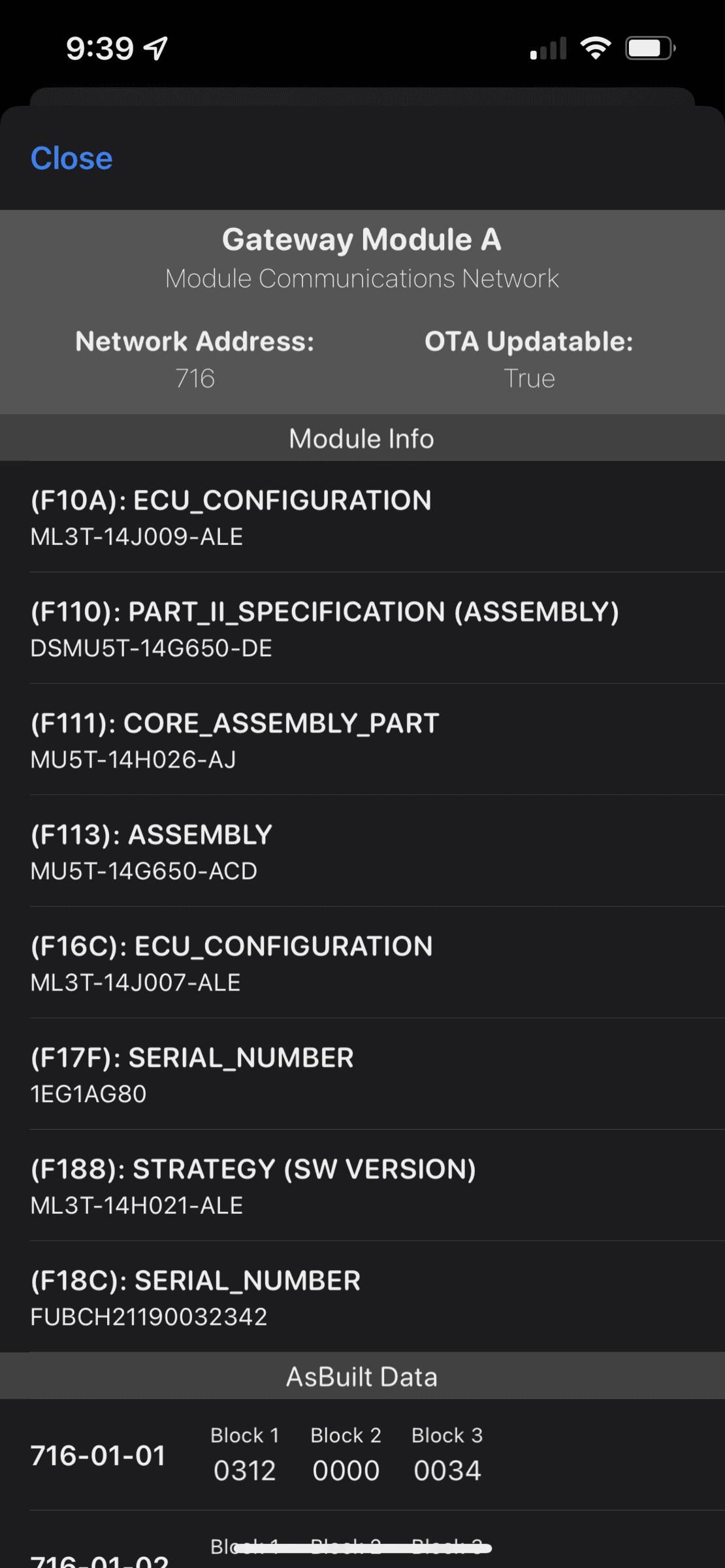This screenshot has height=1568, width=725.
Task: Tap the battery status icon
Action: click(649, 48)
